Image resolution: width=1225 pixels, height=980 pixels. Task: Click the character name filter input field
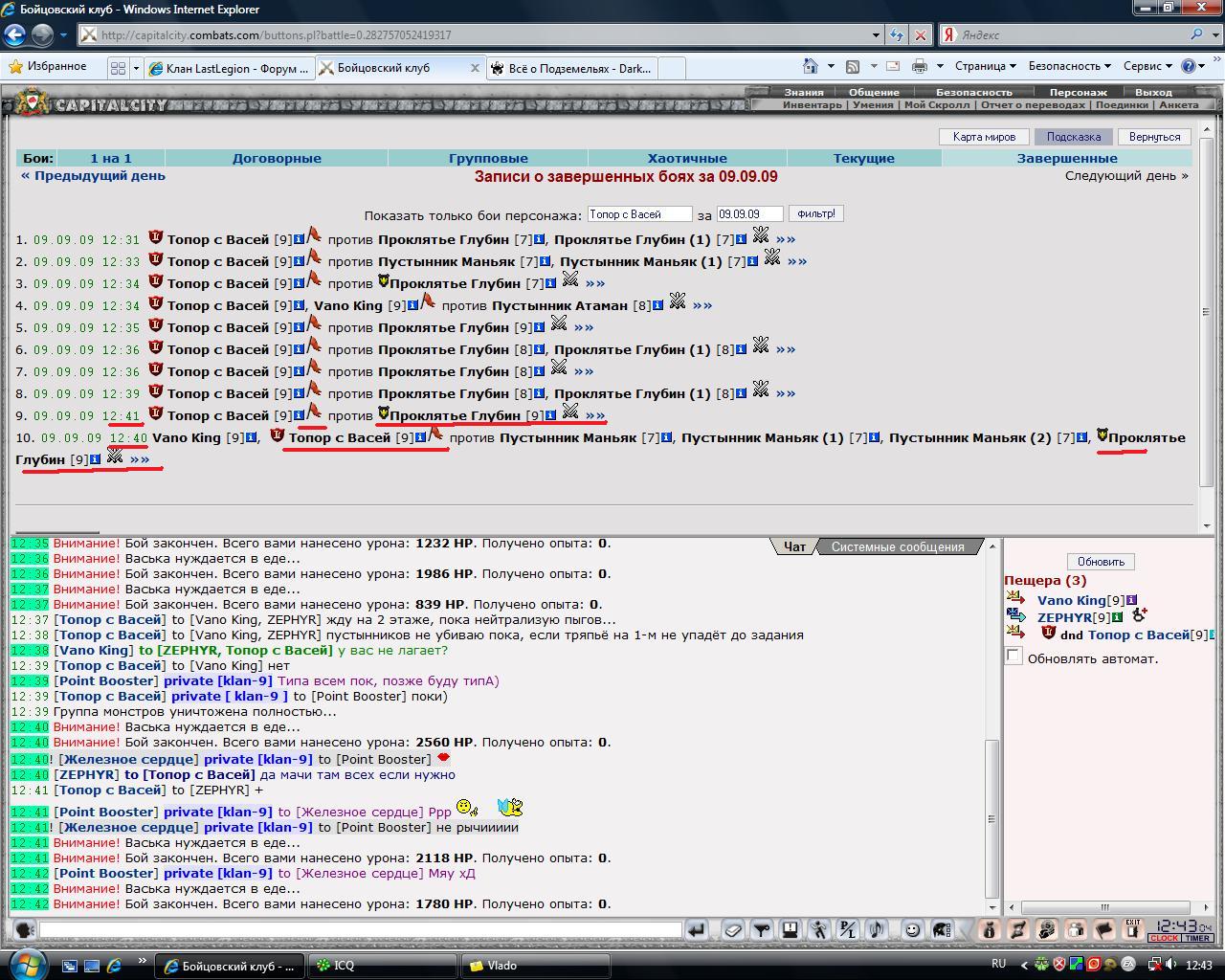tap(639, 214)
